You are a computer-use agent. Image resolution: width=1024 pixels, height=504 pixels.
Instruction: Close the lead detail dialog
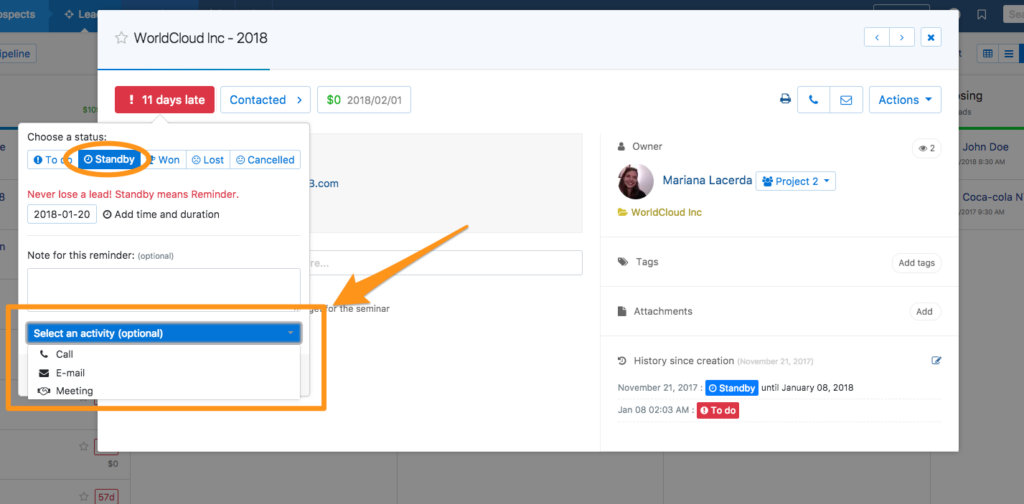click(x=931, y=37)
